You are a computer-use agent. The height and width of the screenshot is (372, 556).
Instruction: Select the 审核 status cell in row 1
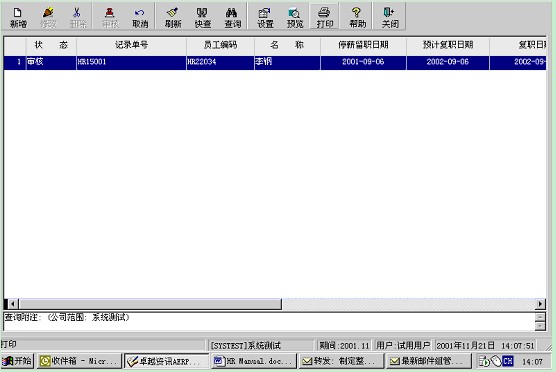coord(51,62)
